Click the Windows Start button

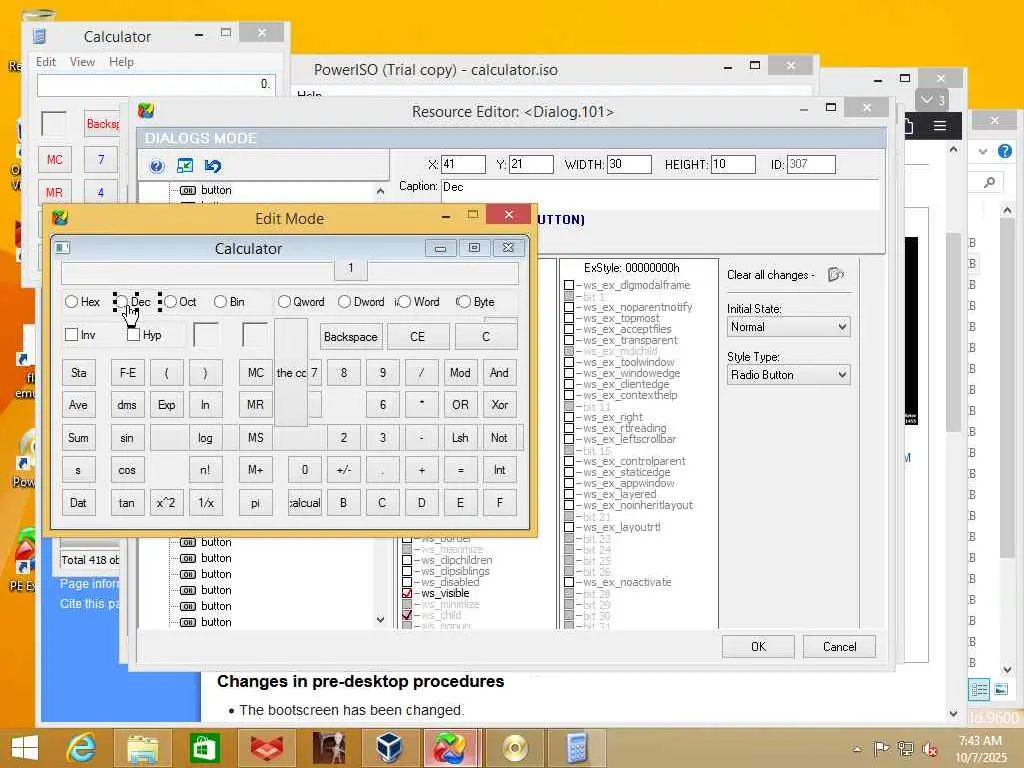[x=24, y=748]
